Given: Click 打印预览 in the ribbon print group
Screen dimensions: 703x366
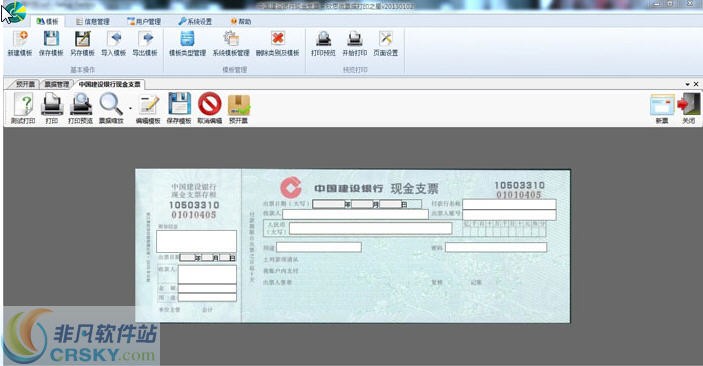Looking at the screenshot, I should coord(323,44).
